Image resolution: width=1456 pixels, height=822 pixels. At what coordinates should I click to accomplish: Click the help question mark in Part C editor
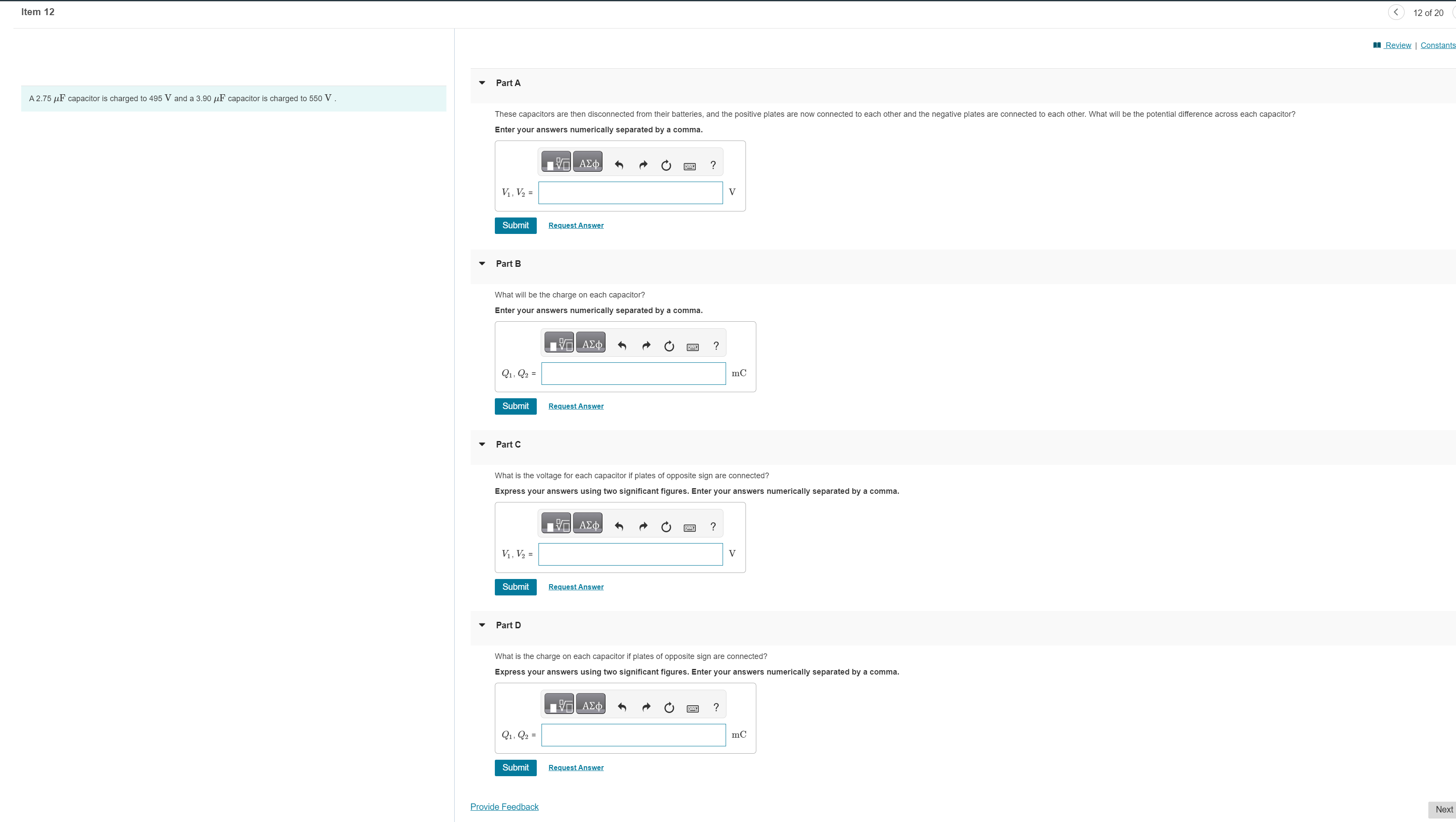(x=713, y=526)
